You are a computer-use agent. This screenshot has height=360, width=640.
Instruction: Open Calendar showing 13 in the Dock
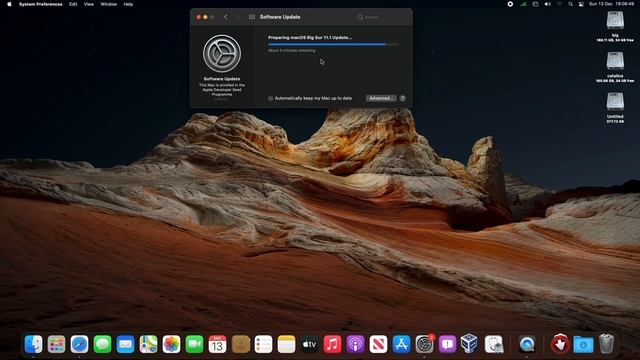(218, 344)
